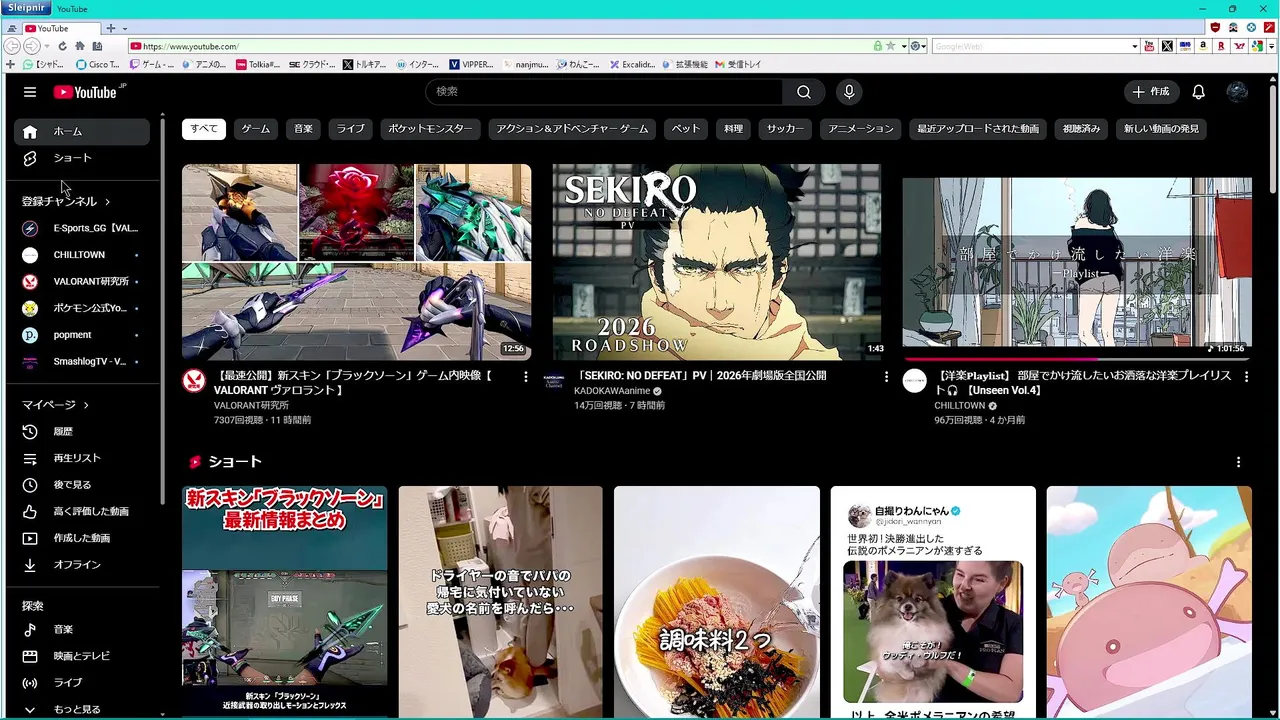Click the magnifier search button
Viewport: 1280px width, 720px height.
tap(804, 92)
